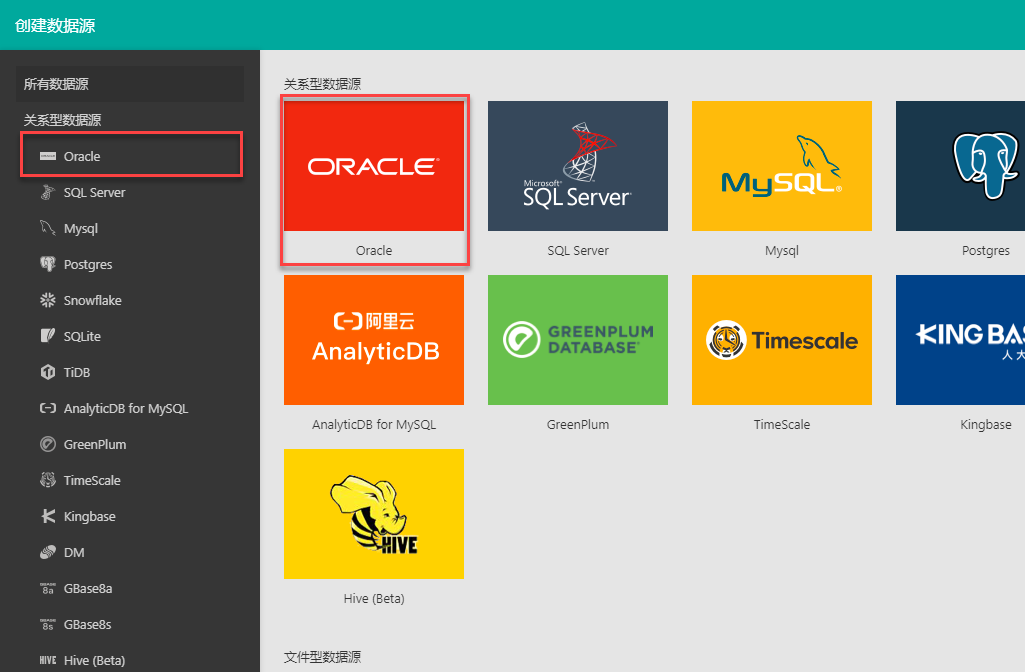Click the GBase8a sidebar icon
The image size is (1025, 672).
[48, 588]
